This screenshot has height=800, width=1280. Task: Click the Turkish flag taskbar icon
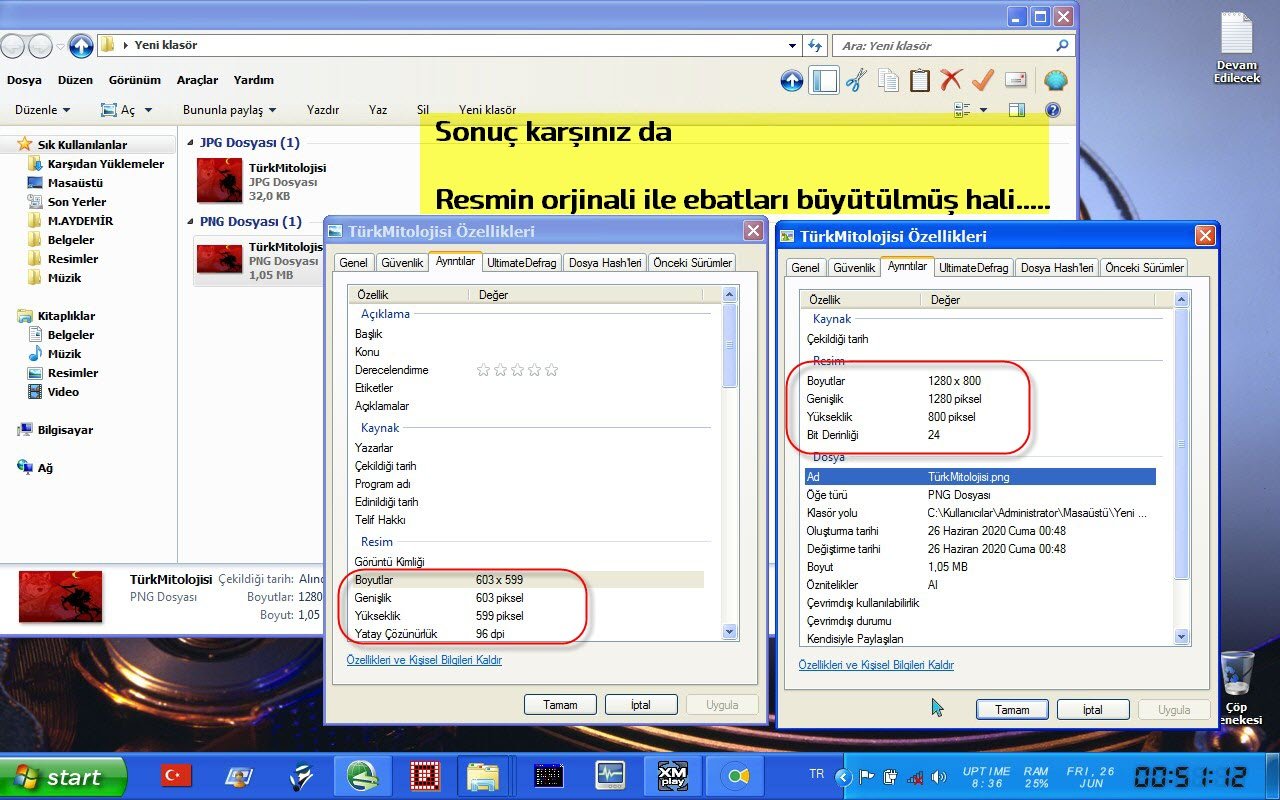(176, 775)
